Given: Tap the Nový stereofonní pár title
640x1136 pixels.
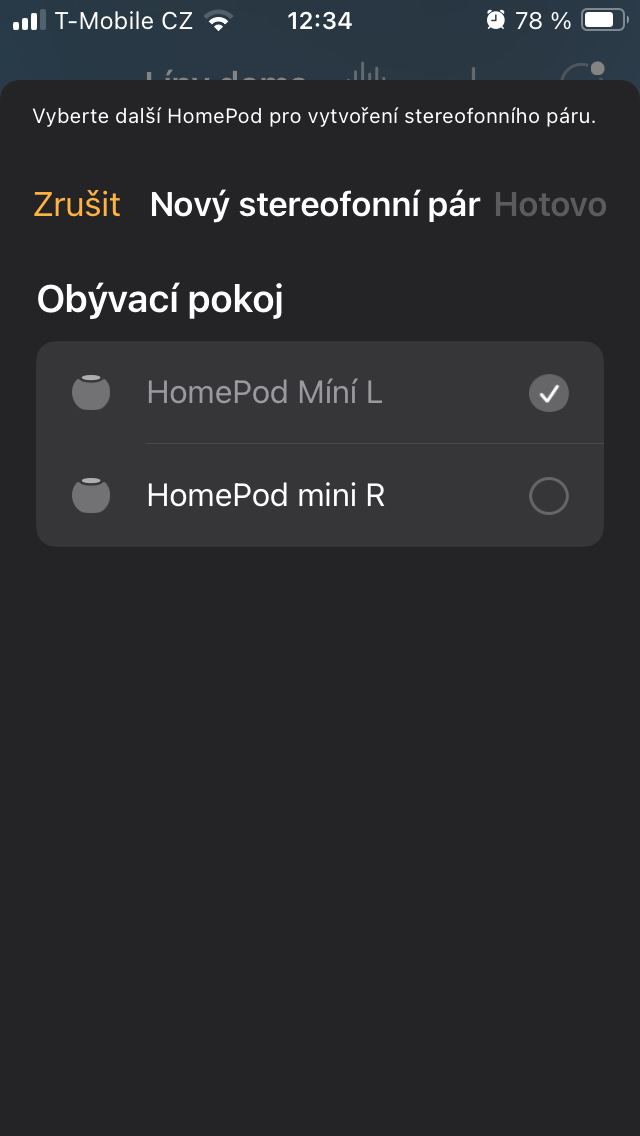Looking at the screenshot, I should tap(315, 205).
